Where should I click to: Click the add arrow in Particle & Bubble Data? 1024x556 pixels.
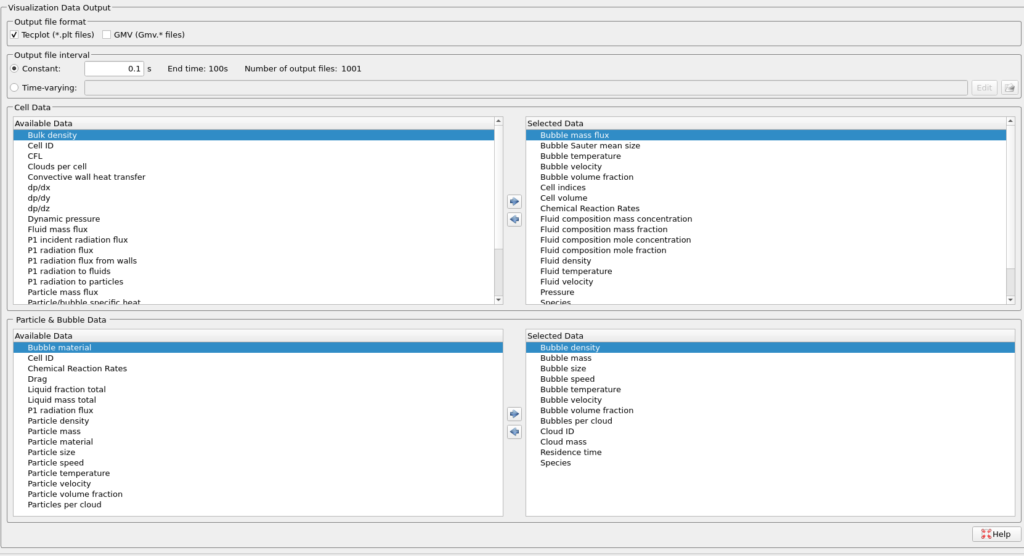(x=514, y=414)
